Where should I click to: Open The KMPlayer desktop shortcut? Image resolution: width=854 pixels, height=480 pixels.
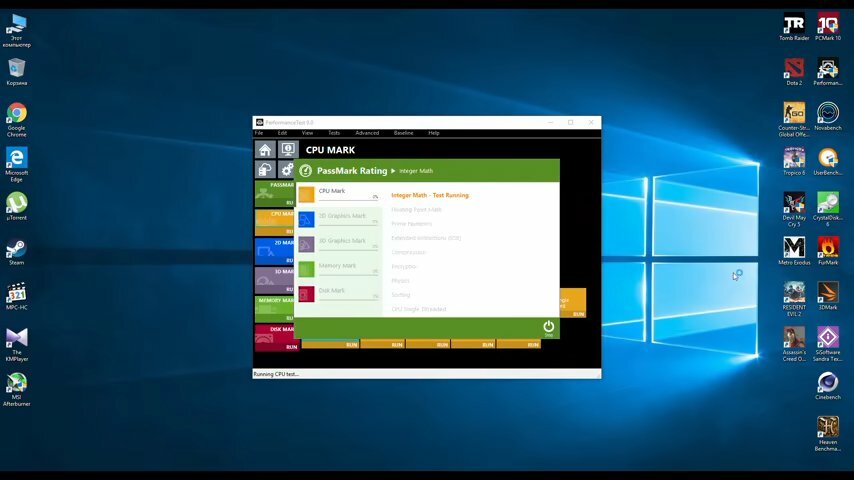point(17,344)
